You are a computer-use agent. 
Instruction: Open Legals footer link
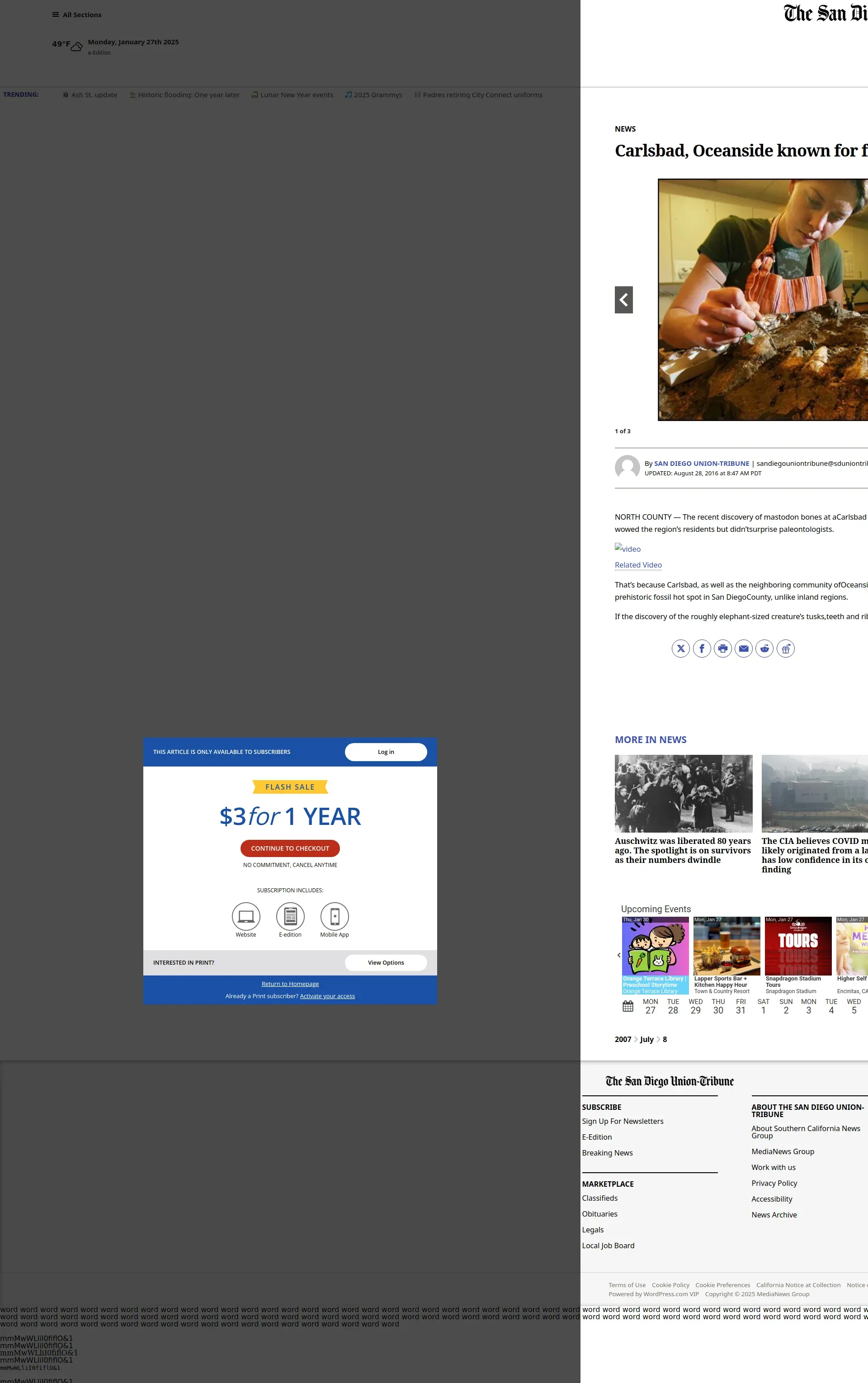point(592,1230)
